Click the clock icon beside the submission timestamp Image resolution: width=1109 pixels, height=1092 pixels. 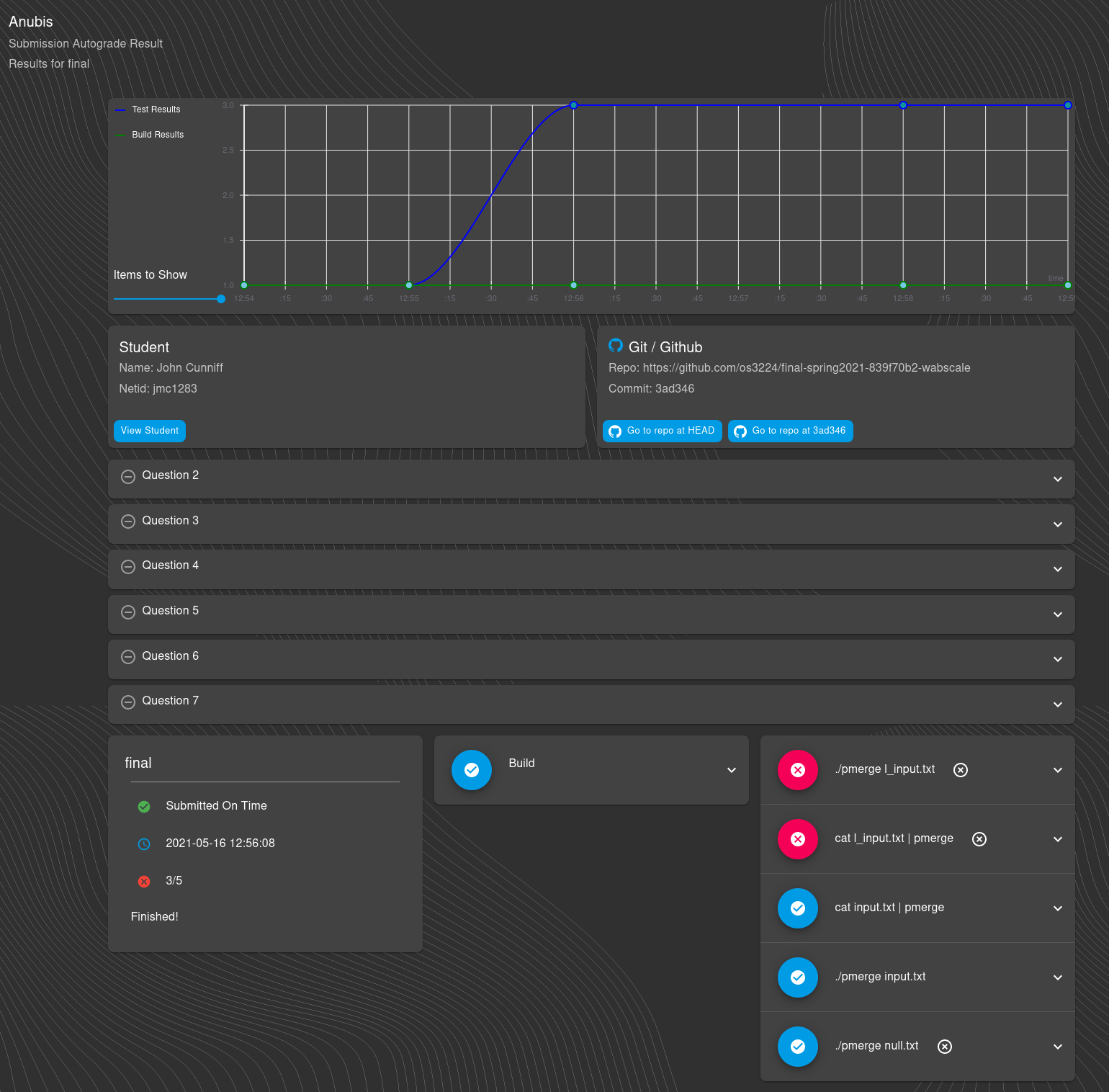[x=143, y=843]
